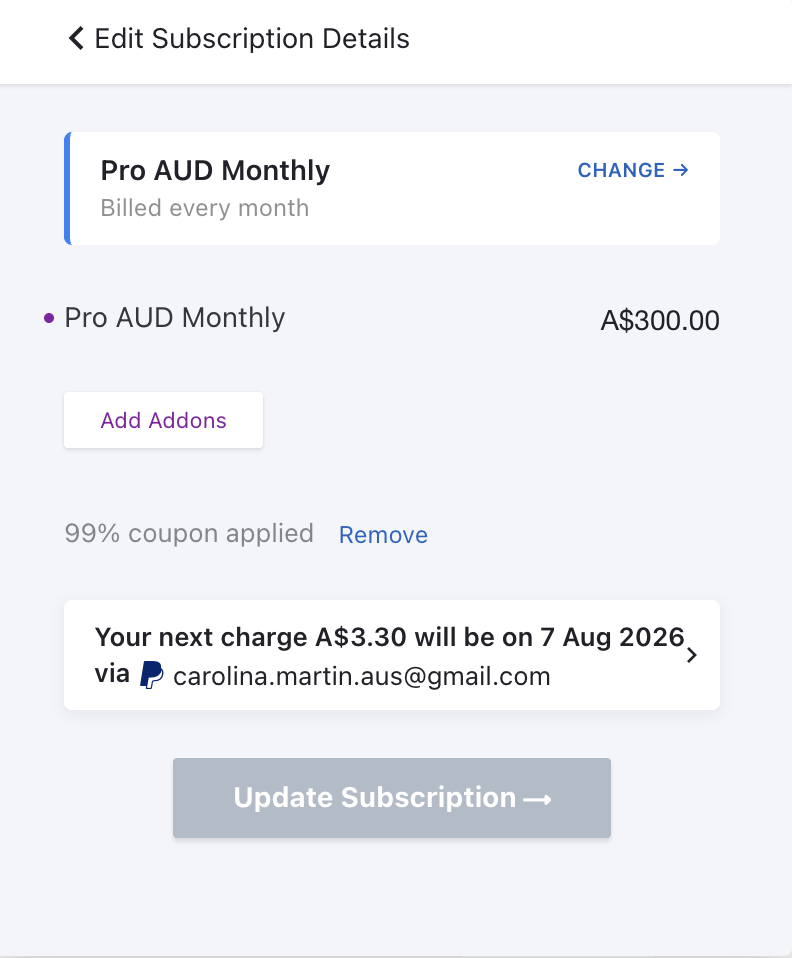Go back using the left chevron
Screen dimensions: 792x958
(x=76, y=38)
